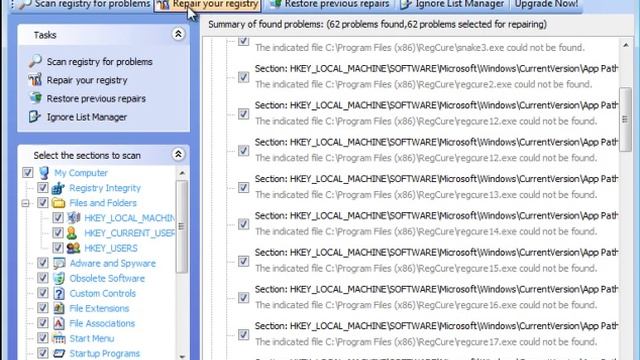Click the Start Menu icon in tree

click(x=59, y=338)
